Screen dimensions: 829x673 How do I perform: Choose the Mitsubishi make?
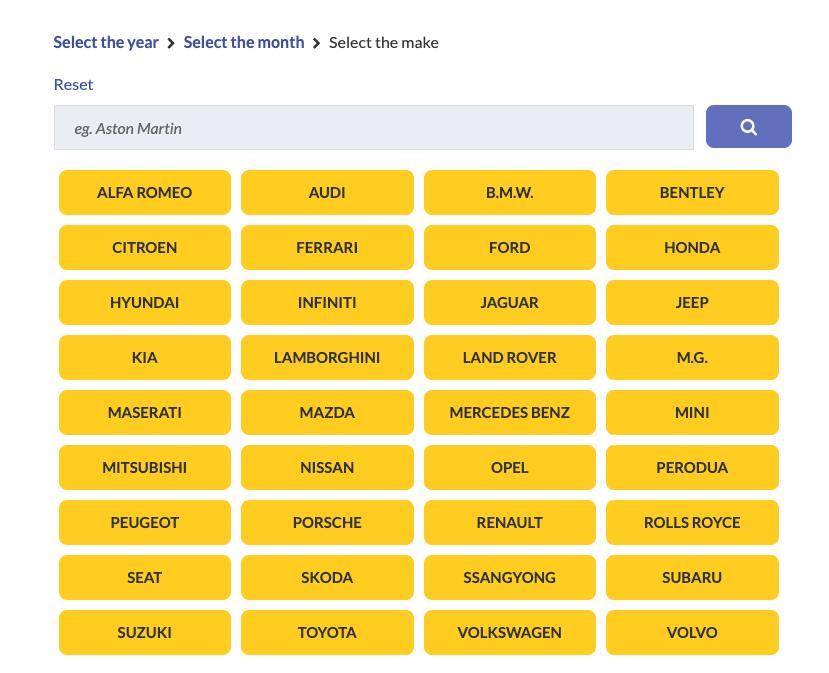(144, 467)
